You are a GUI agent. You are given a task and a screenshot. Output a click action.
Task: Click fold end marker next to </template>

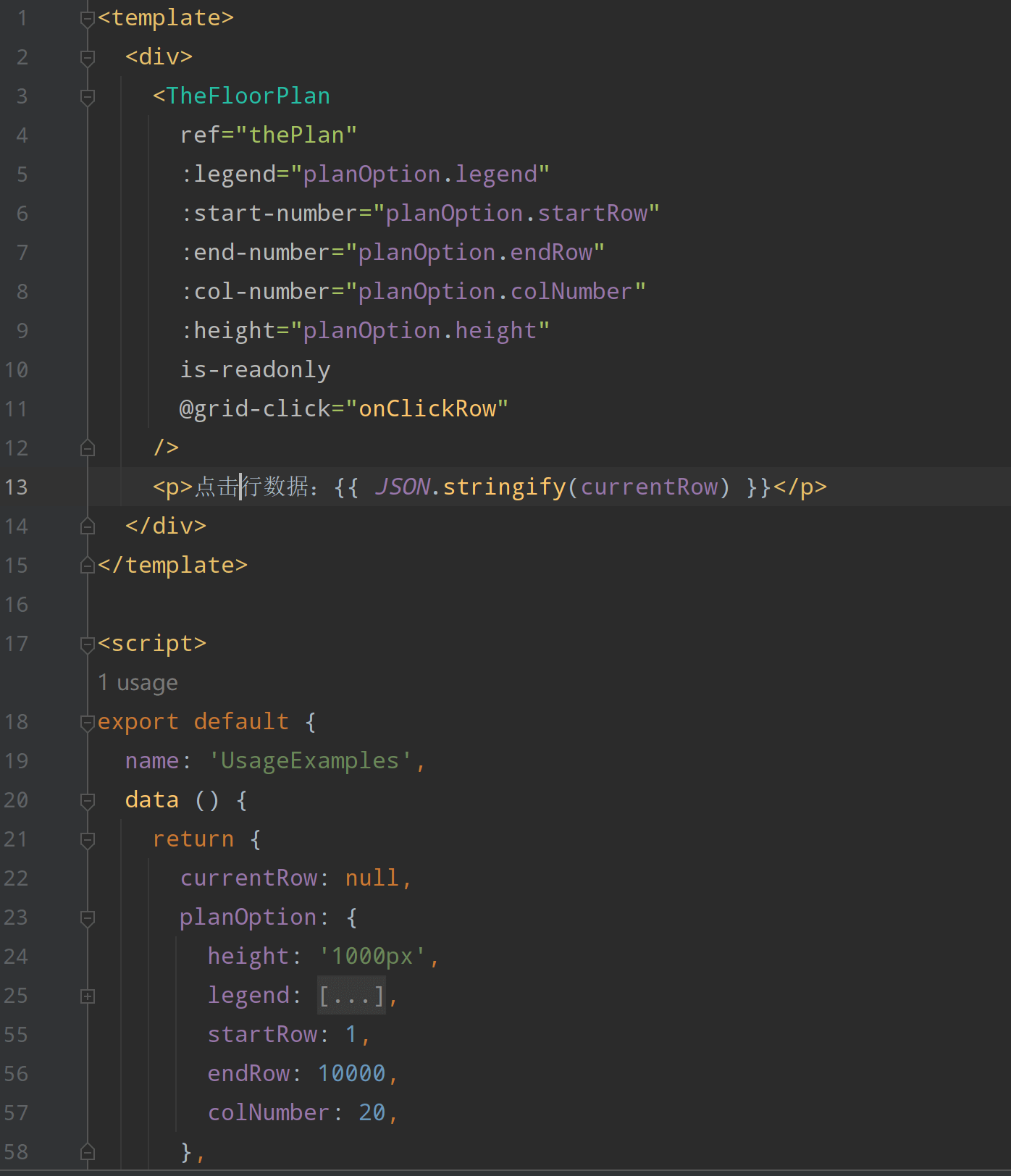point(88,566)
